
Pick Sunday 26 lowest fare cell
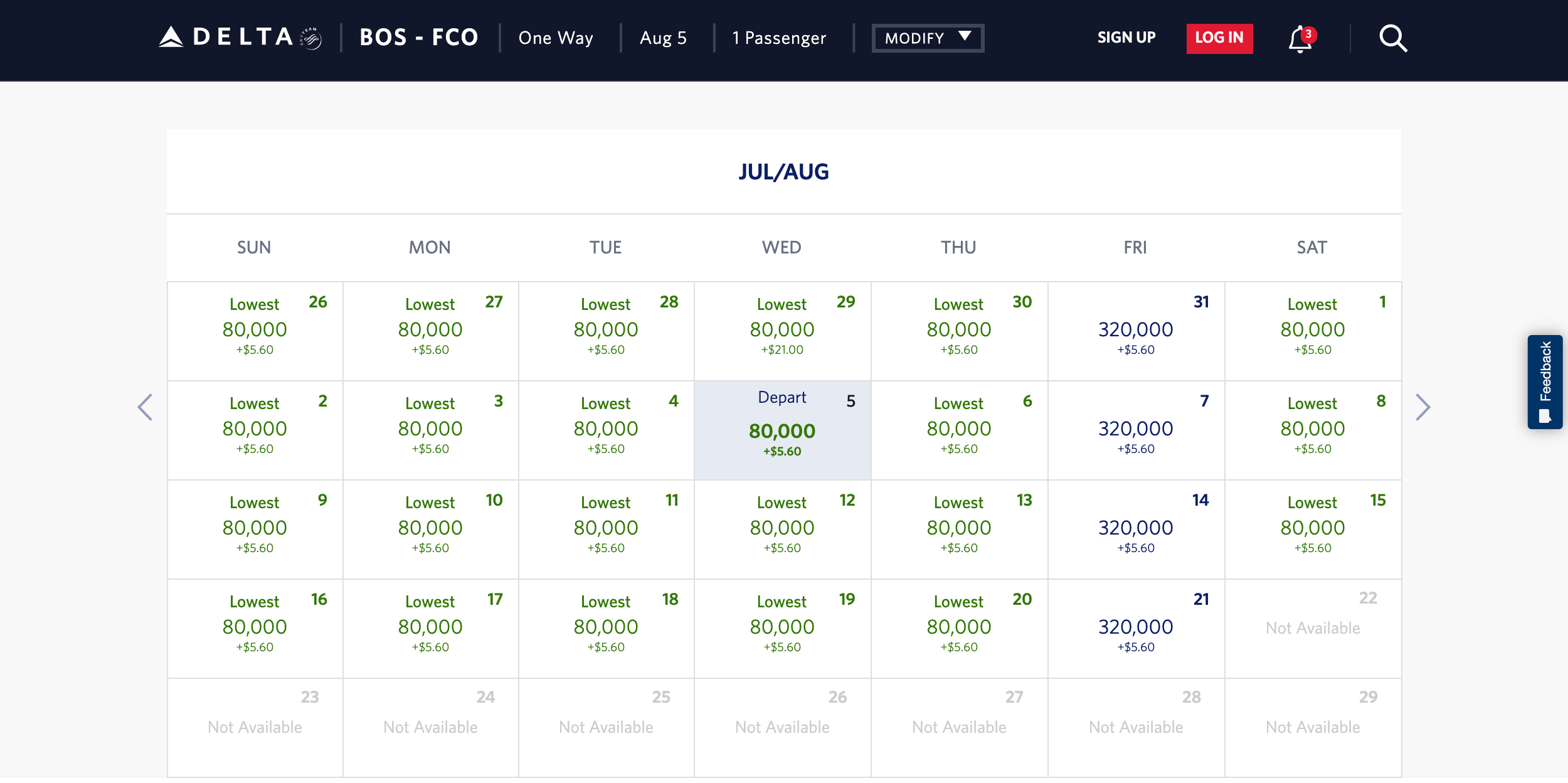(x=255, y=331)
